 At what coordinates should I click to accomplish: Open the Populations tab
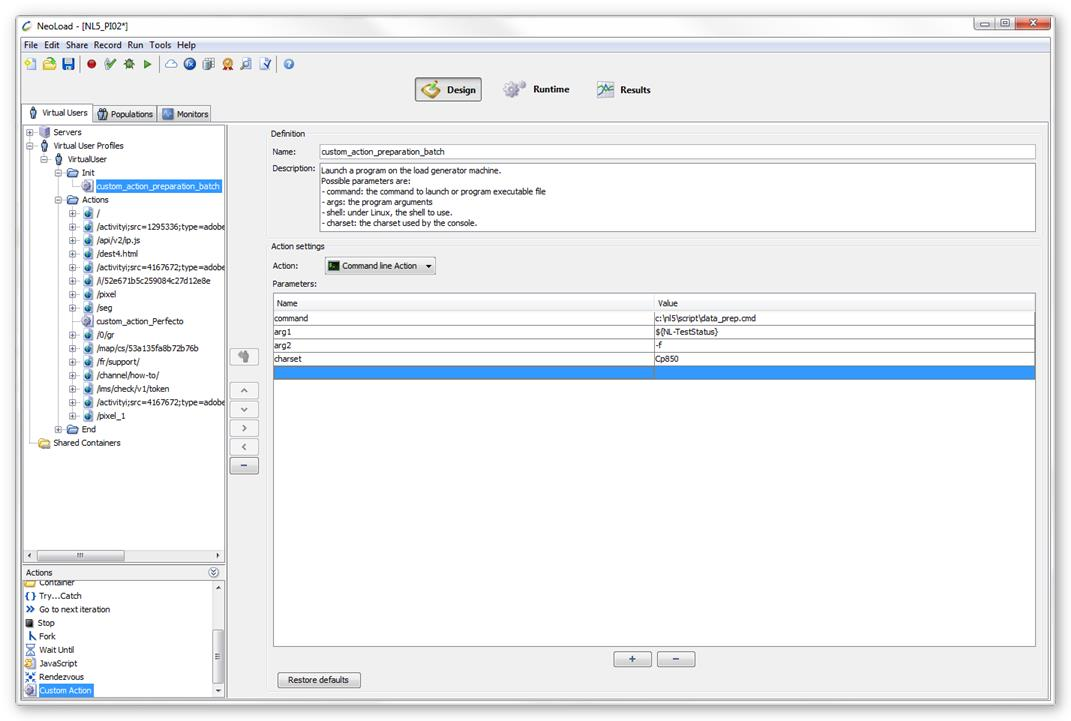[x=125, y=114]
